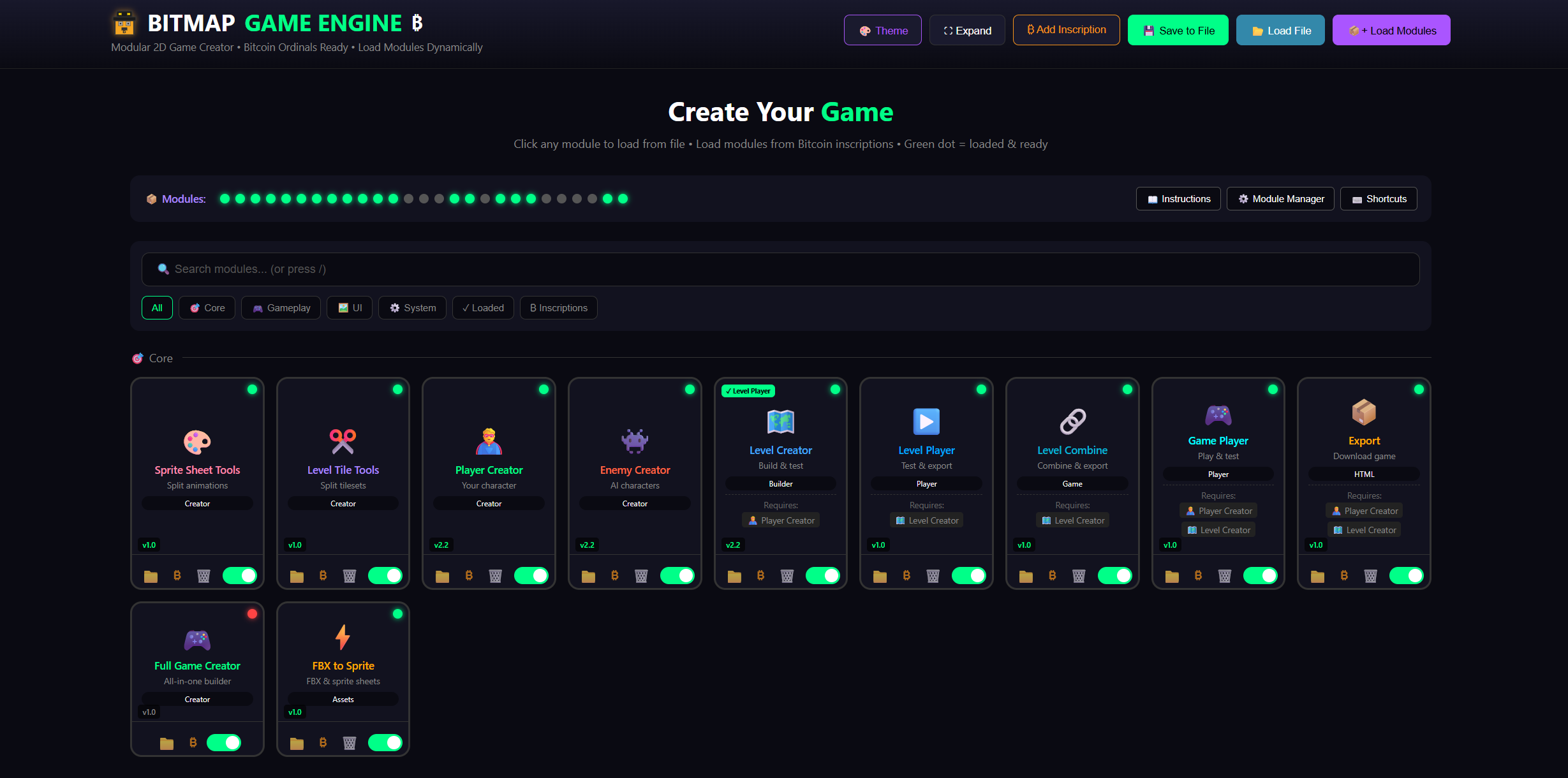Filter modules by Gameplay tab
The image size is (1568, 778).
tap(281, 308)
